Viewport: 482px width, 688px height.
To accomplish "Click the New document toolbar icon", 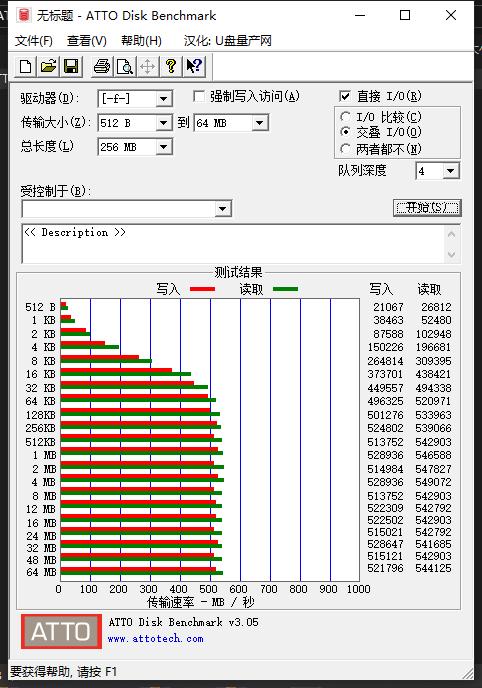I will click(x=26, y=67).
